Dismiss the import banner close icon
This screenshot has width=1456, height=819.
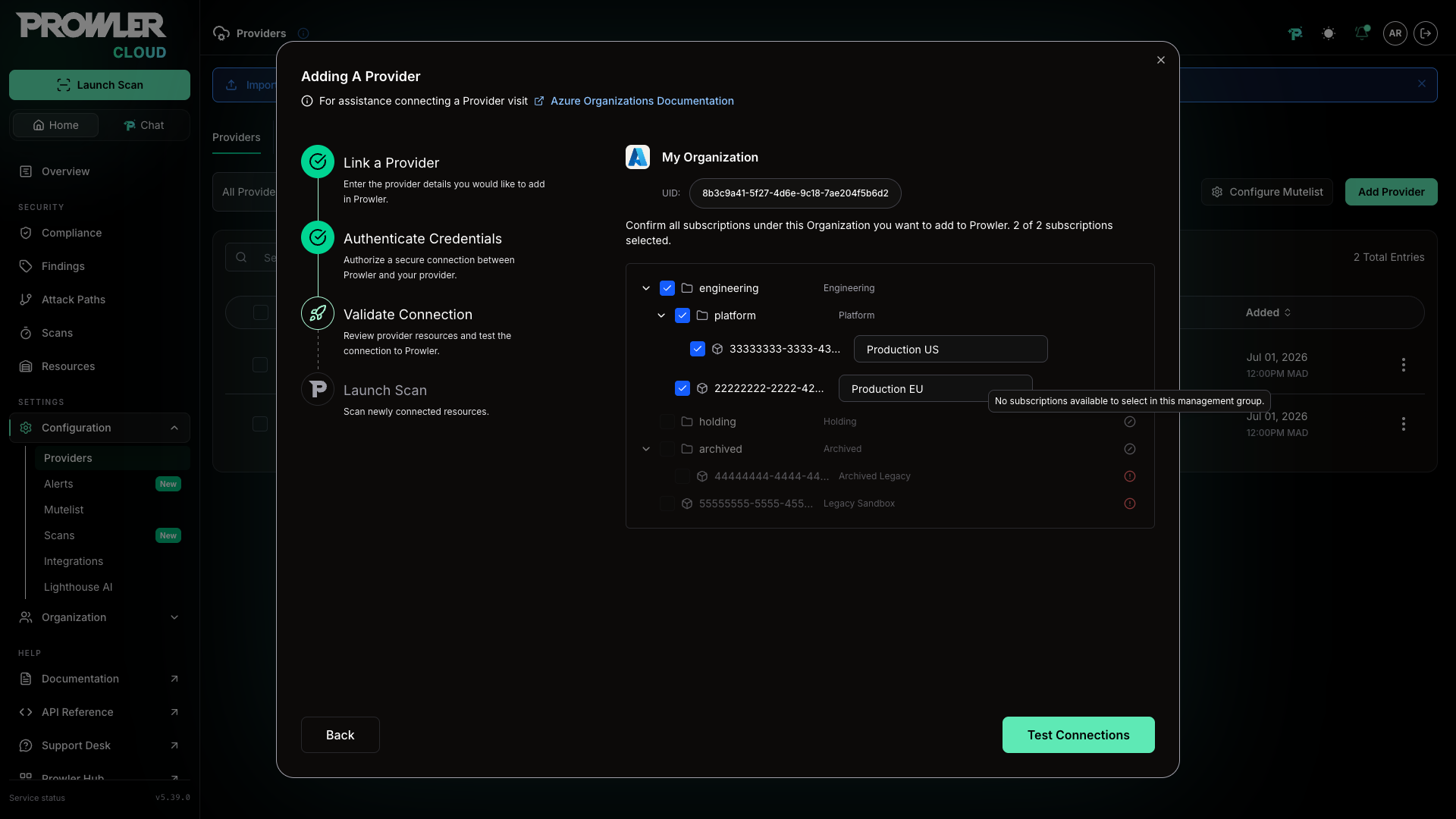point(1422,84)
